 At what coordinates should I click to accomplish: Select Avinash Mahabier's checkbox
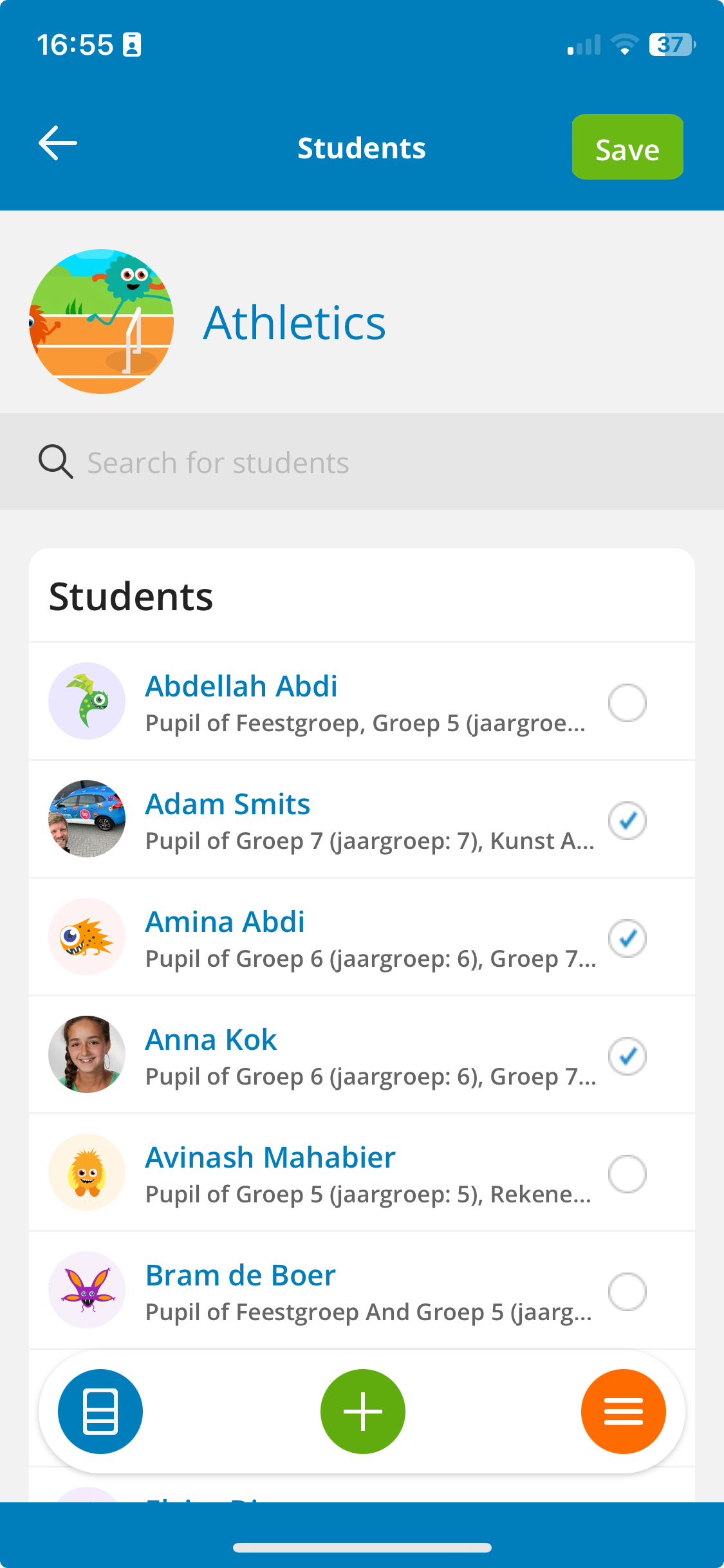tap(627, 1173)
